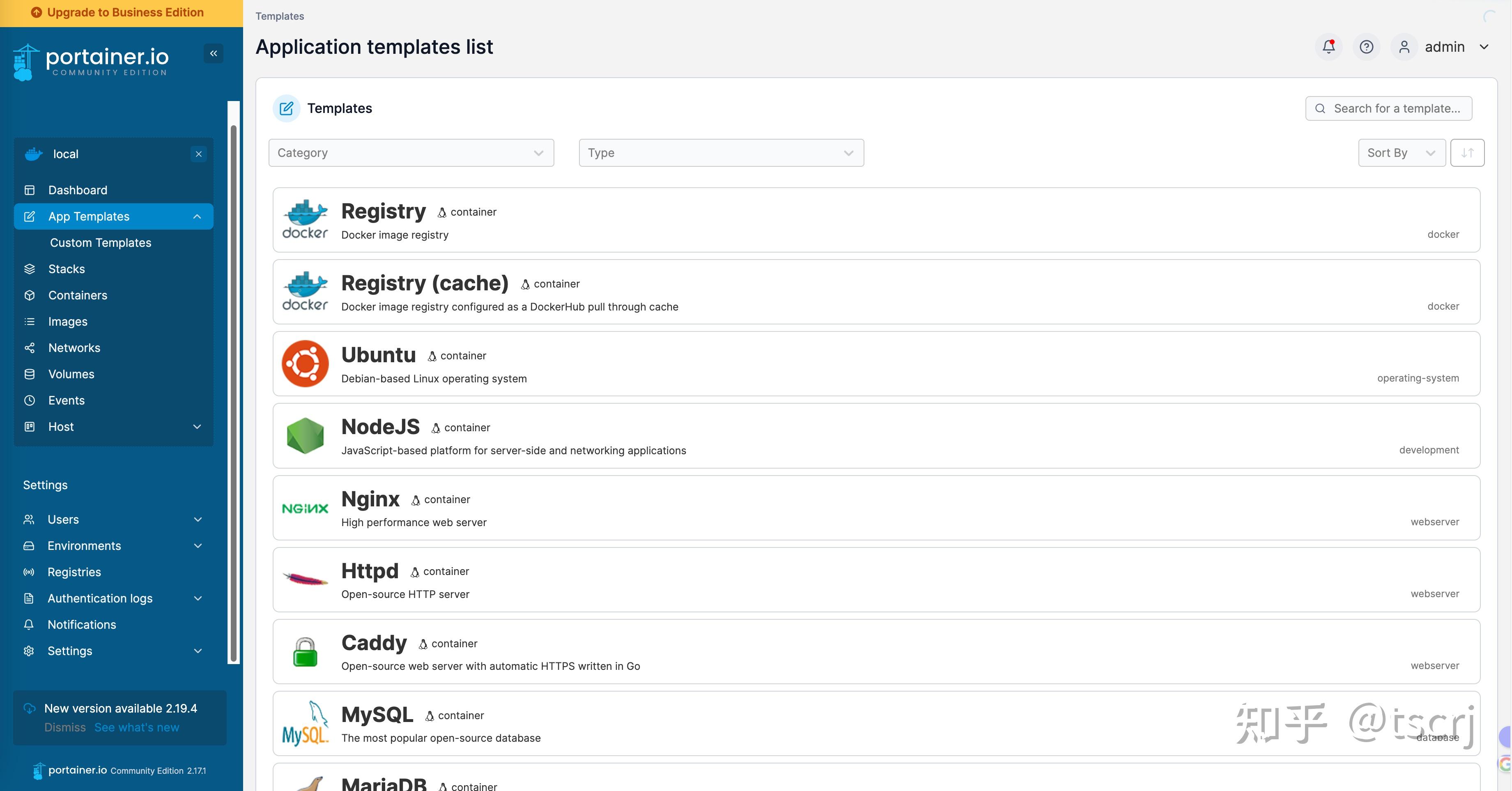Open the notifications bell icon in header
This screenshot has height=791, width=1512.
pos(1329,46)
